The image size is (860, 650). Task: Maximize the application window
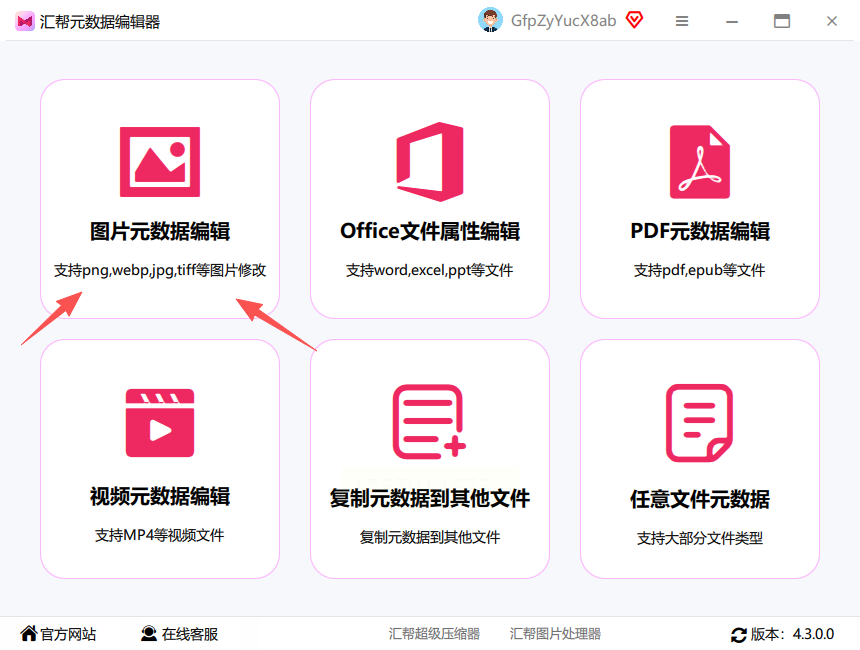click(782, 21)
